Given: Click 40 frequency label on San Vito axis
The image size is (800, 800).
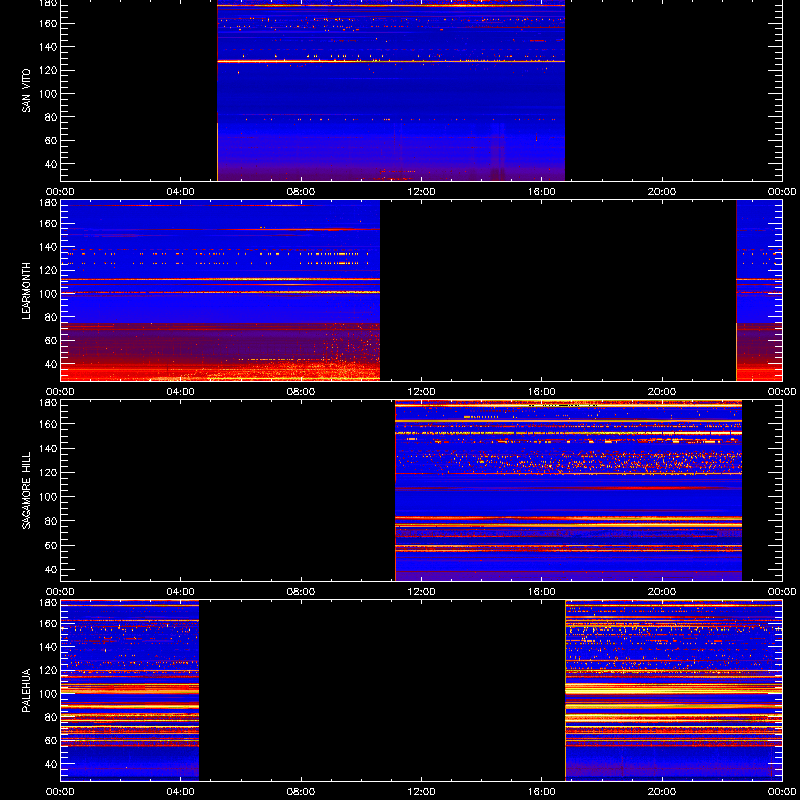Looking at the screenshot, I should click(52, 164).
